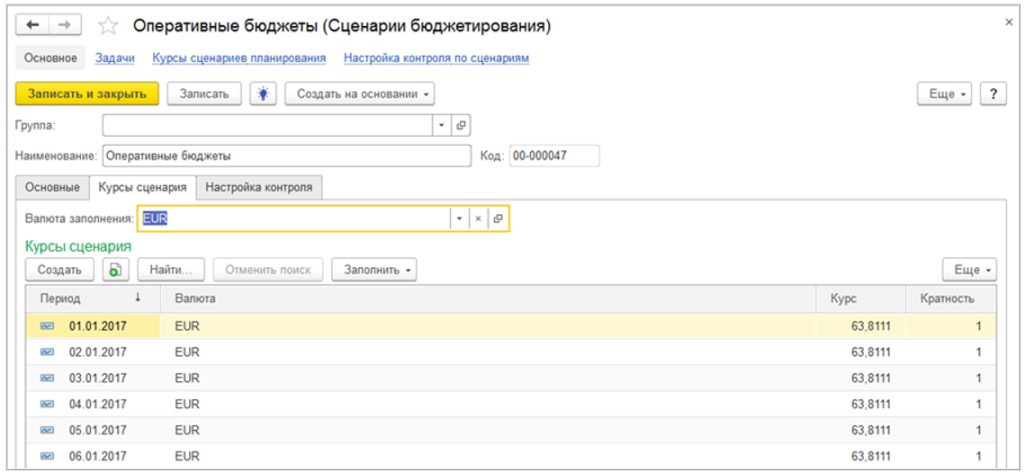Open the EUR currency form icon

[498, 218]
